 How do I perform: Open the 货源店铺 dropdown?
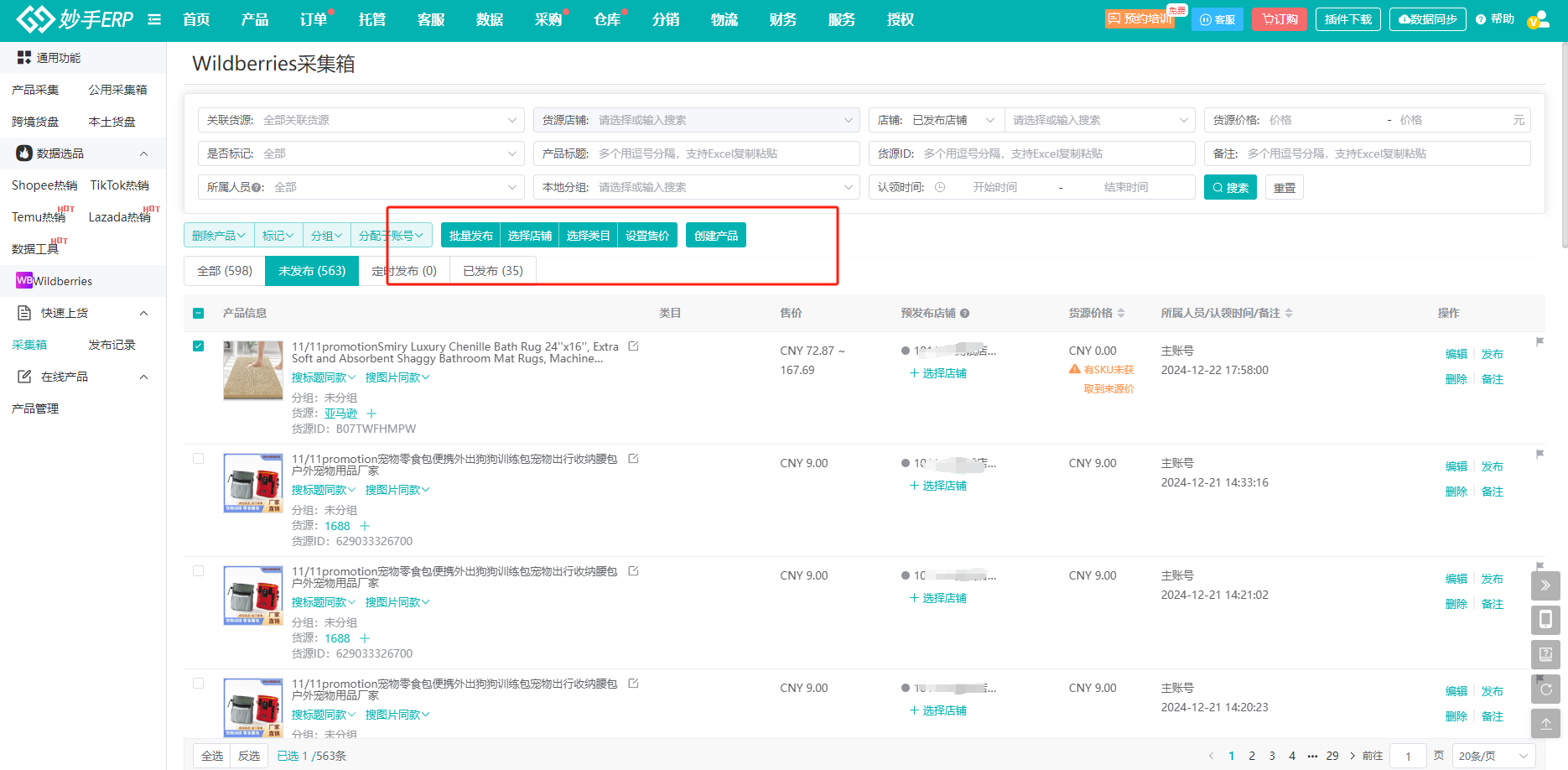pos(697,120)
